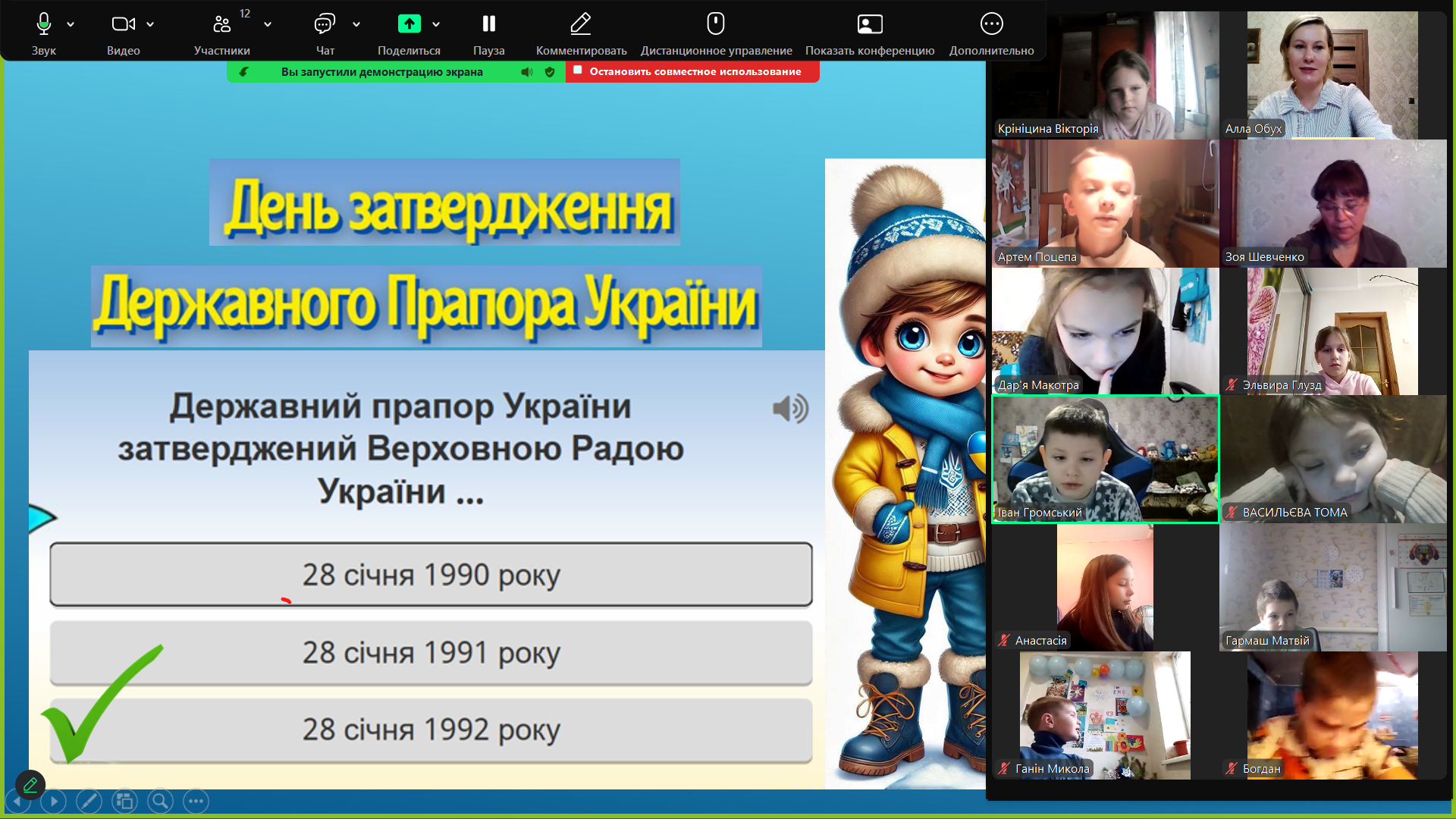1456x819 pixels.
Task: Select Богдан video tile
Action: [1332, 716]
